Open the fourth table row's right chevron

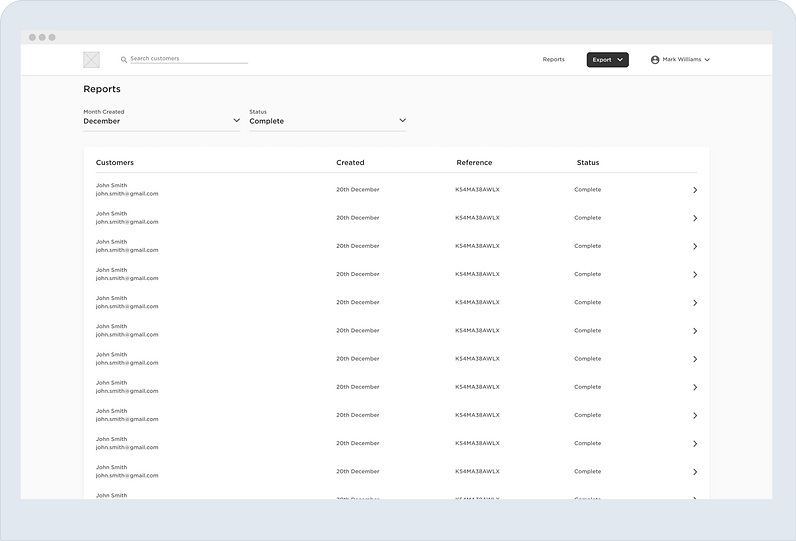[695, 275]
